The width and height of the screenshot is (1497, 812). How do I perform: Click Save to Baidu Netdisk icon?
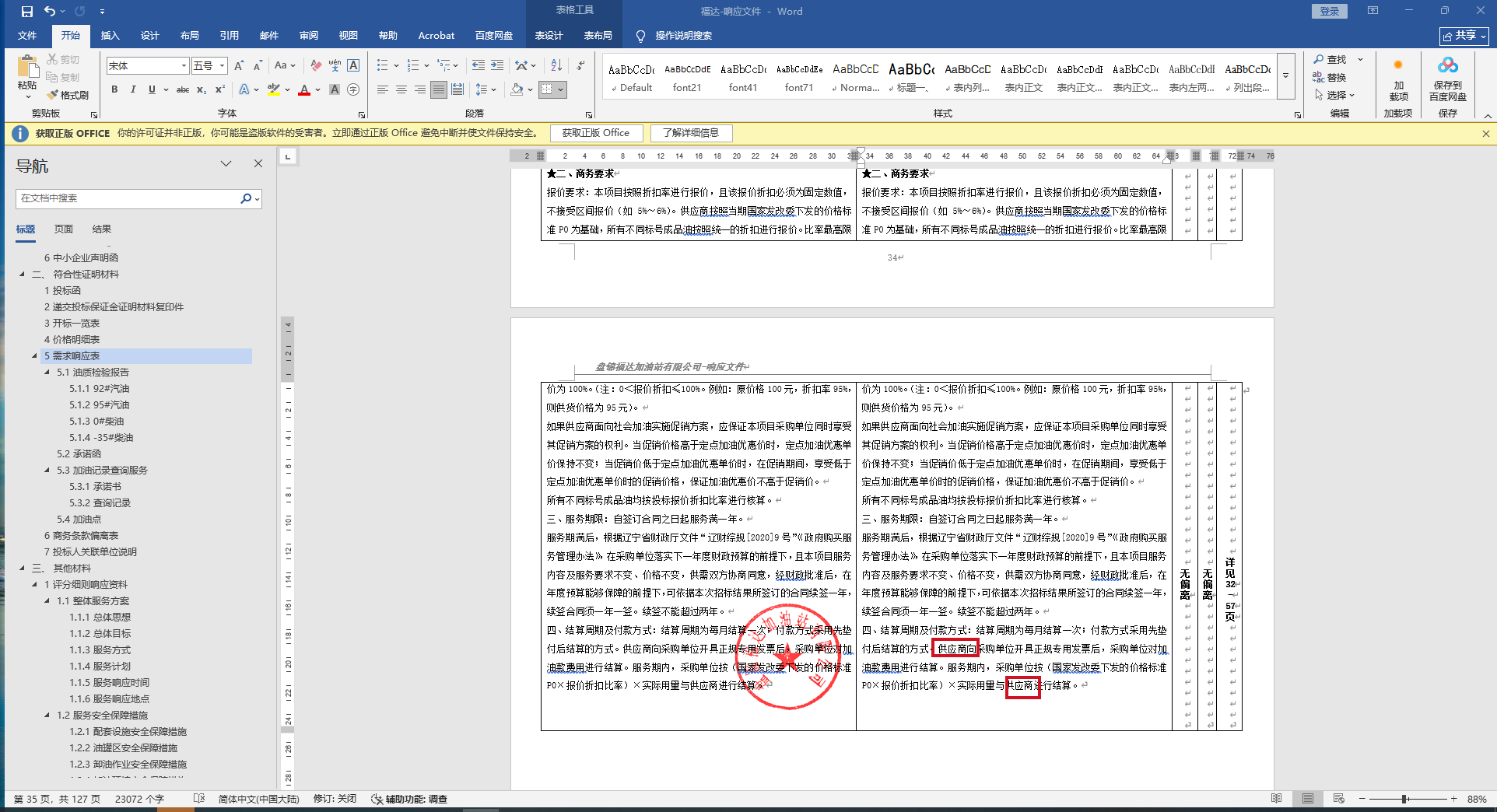click(x=1447, y=78)
